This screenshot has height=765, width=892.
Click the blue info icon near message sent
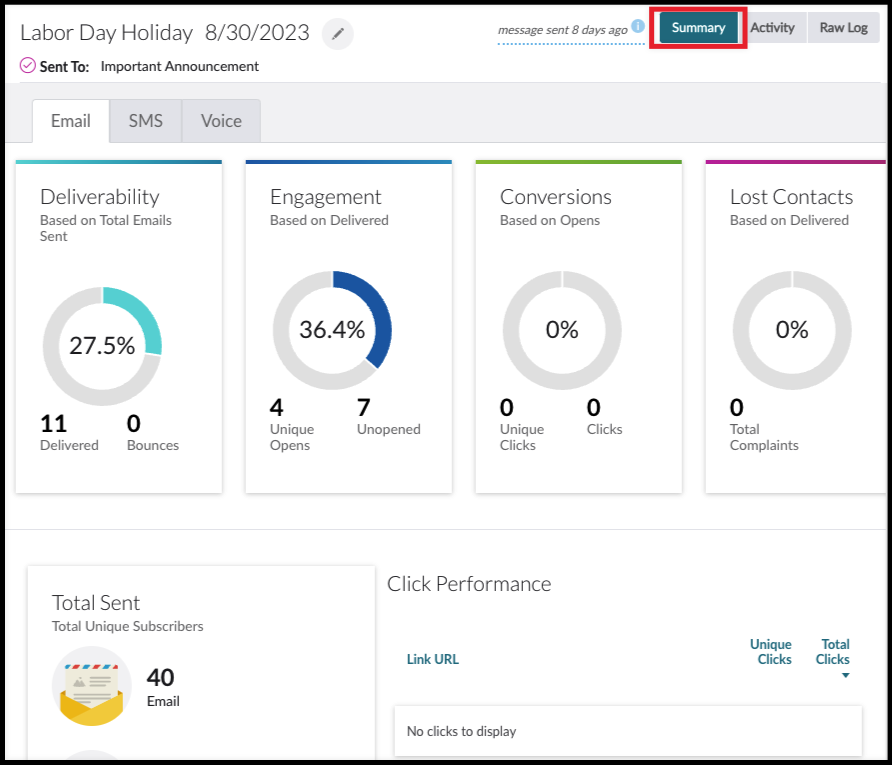click(x=638, y=26)
